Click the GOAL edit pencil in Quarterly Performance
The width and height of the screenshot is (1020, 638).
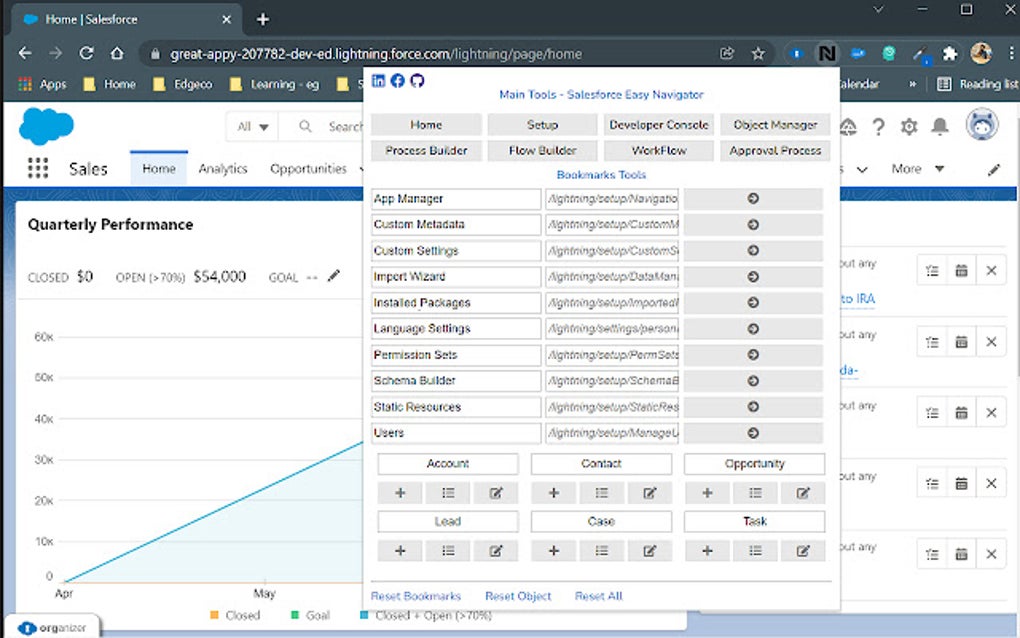click(x=334, y=277)
